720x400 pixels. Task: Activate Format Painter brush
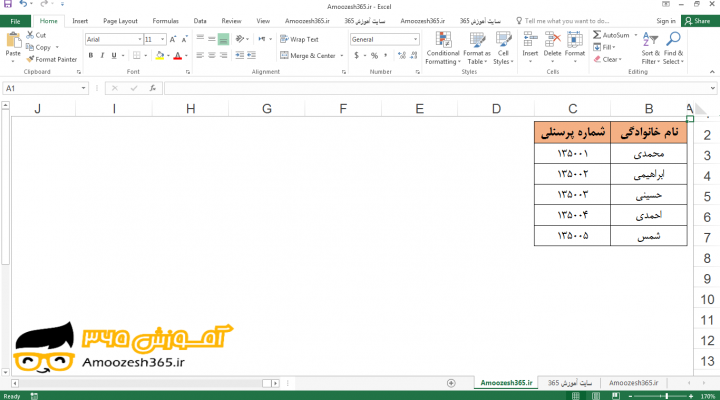[51, 59]
